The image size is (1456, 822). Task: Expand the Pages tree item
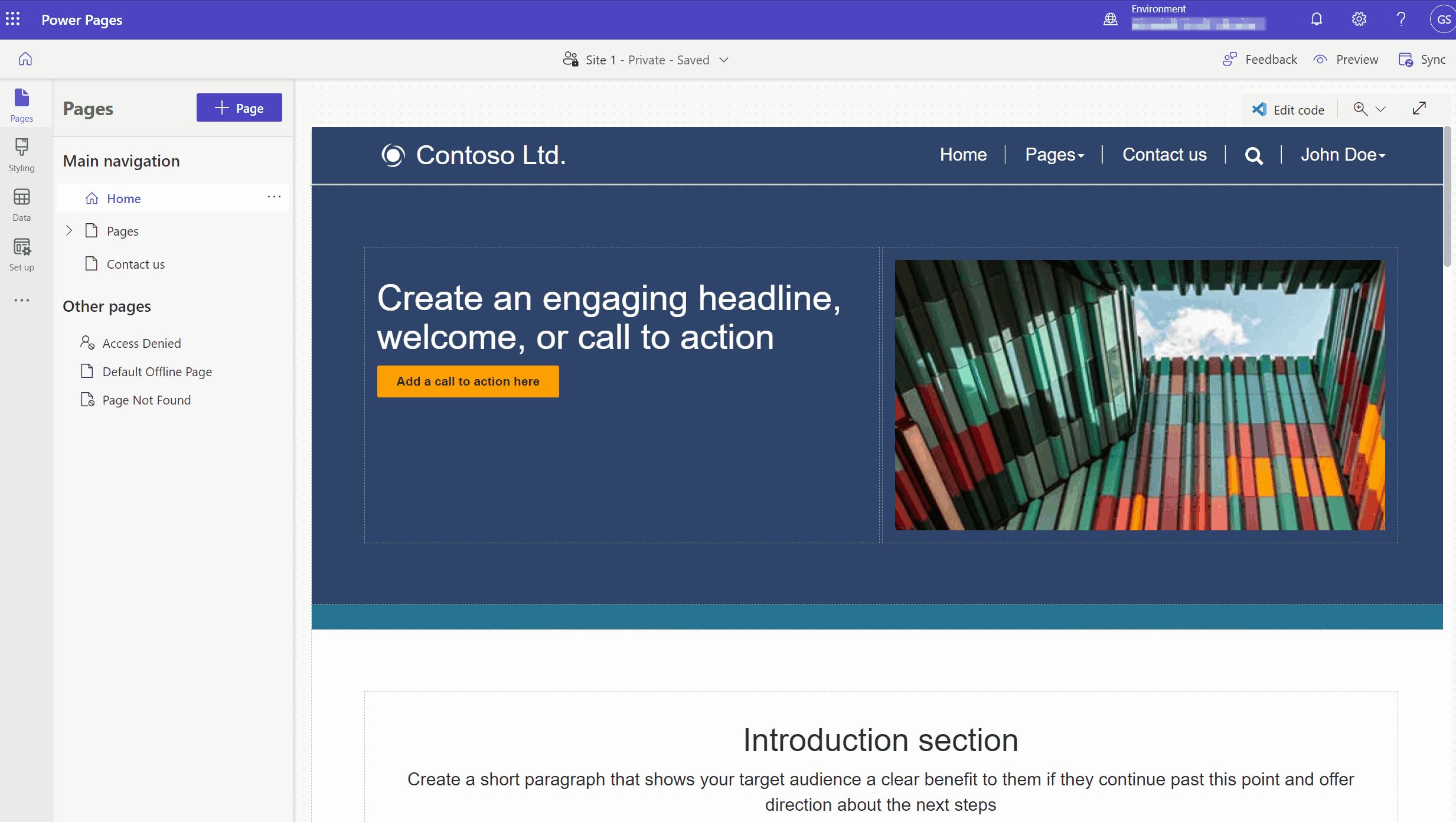[69, 231]
